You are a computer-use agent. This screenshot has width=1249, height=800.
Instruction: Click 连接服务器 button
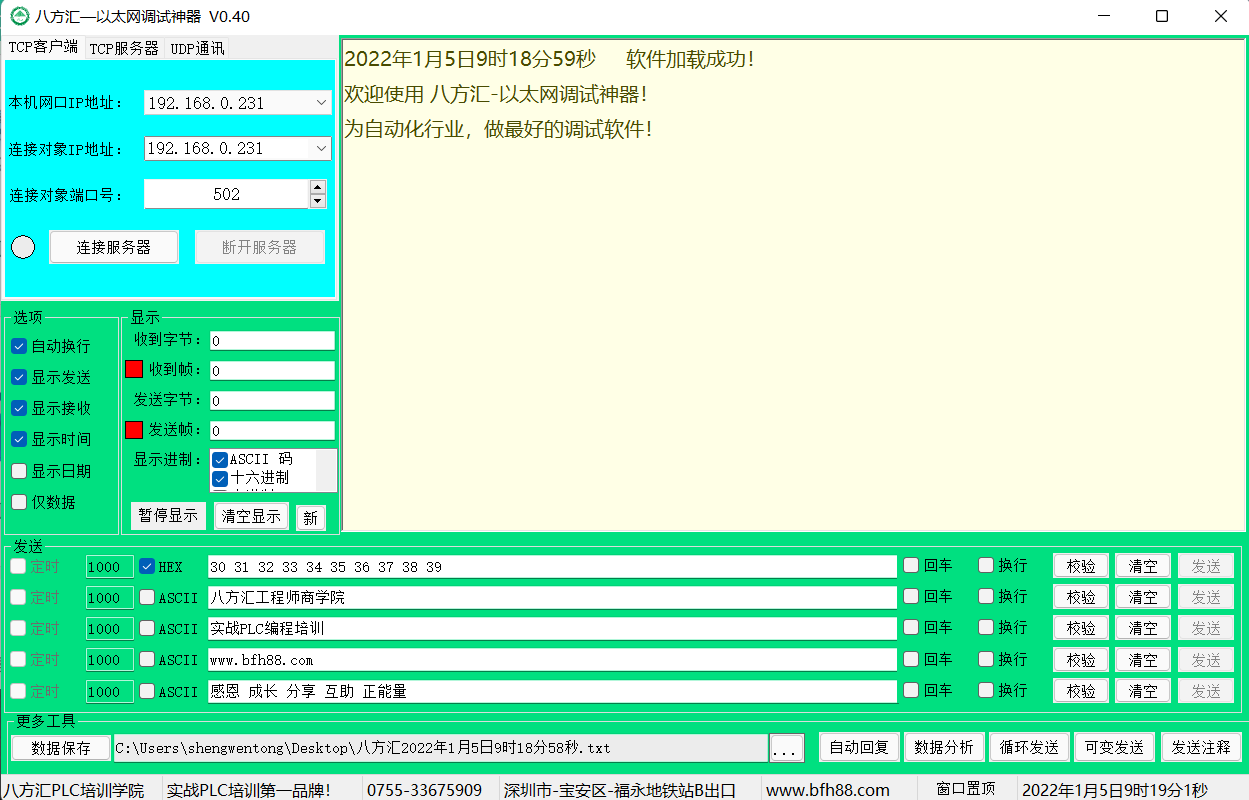tap(114, 247)
